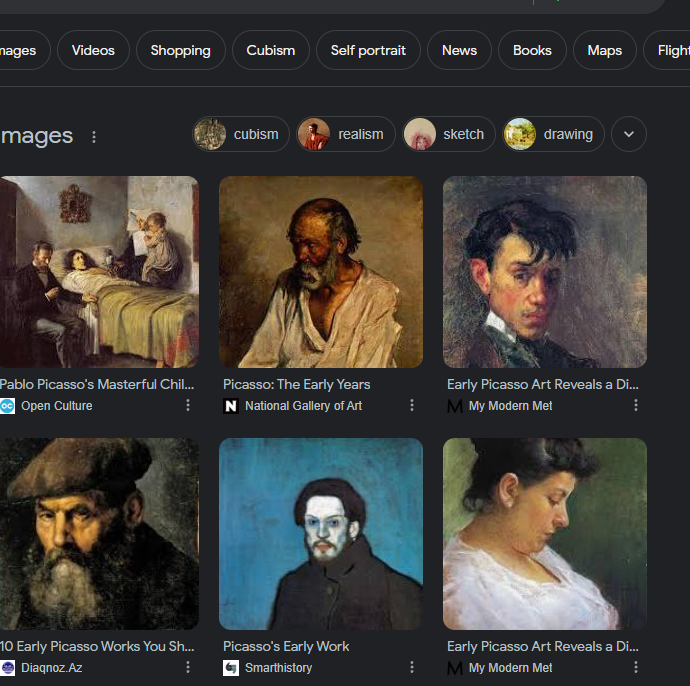Click the drawing chip thumbnail image
Screen dimensions: 690x686
[520, 134]
